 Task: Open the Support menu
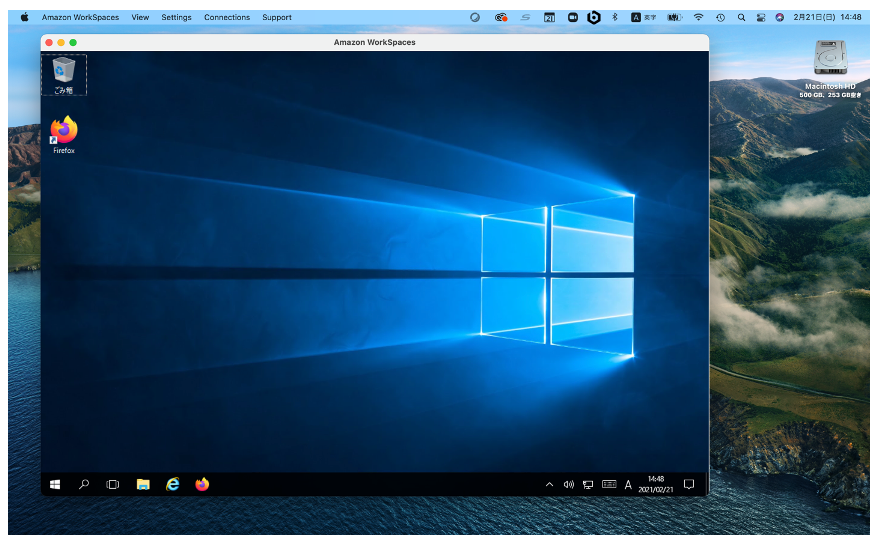tap(277, 17)
